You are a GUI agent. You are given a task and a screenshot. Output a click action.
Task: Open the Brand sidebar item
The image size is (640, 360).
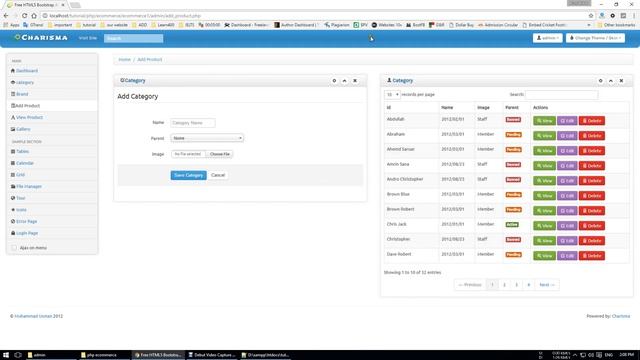click(22, 94)
